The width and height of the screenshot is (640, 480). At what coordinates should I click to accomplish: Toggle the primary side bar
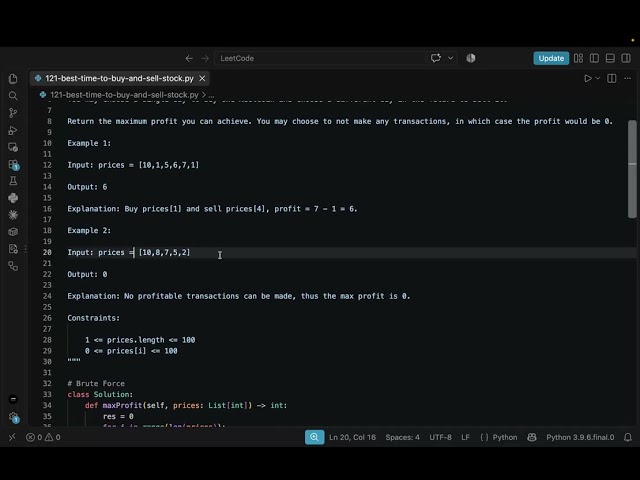click(x=594, y=58)
